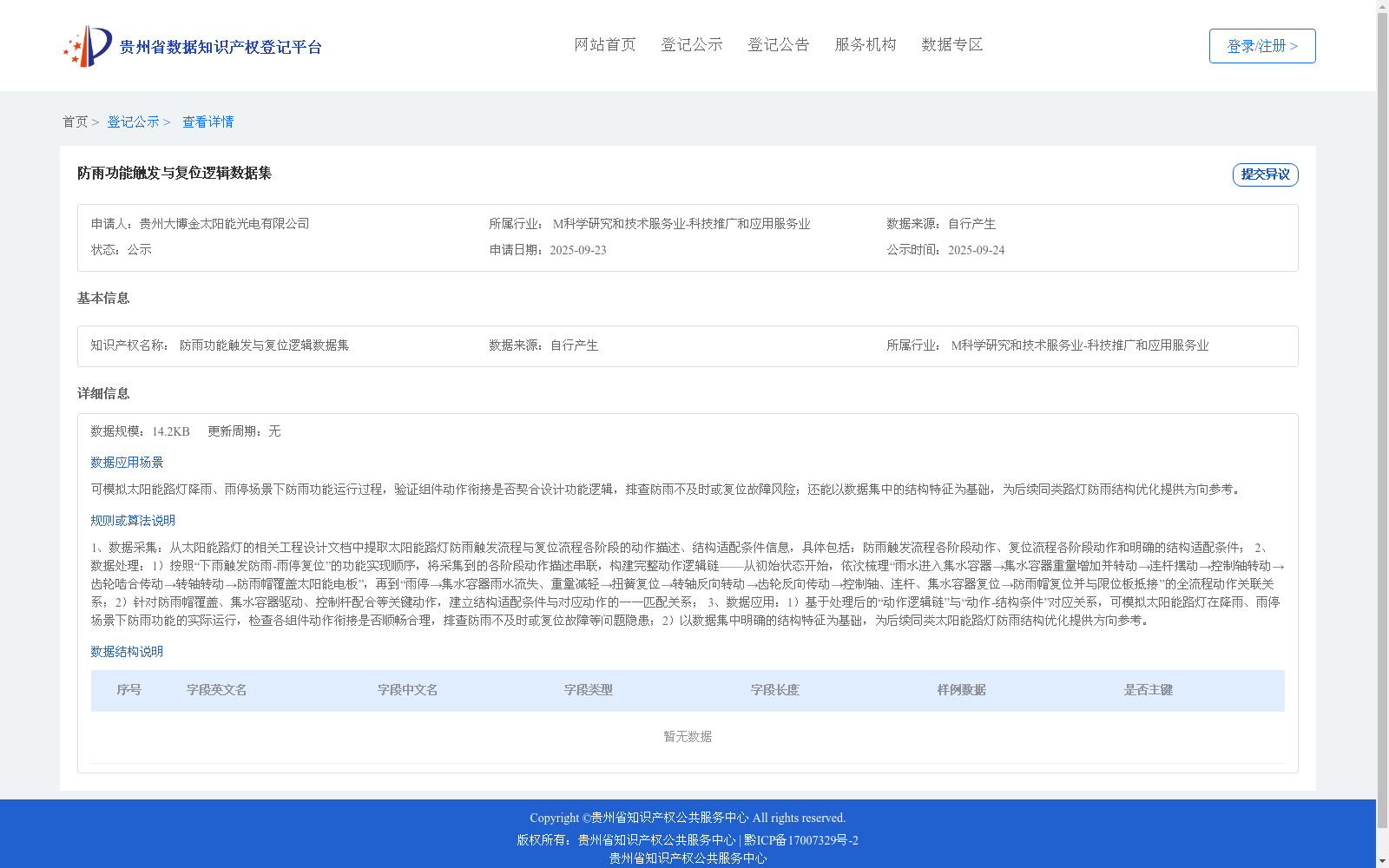Click the 数据规模 value 14.2KB
This screenshot has height=868, width=1389.
[x=170, y=431]
